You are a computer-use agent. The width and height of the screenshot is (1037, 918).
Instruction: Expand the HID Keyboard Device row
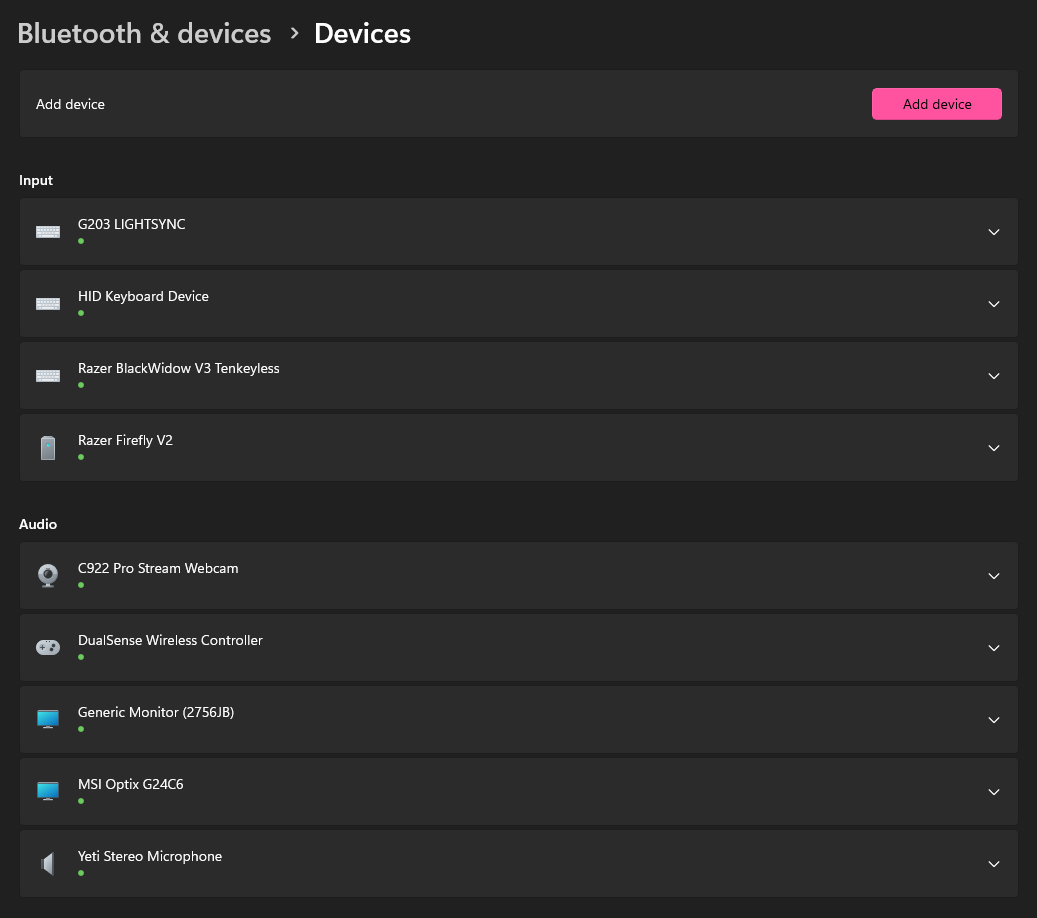pyautogui.click(x=993, y=304)
